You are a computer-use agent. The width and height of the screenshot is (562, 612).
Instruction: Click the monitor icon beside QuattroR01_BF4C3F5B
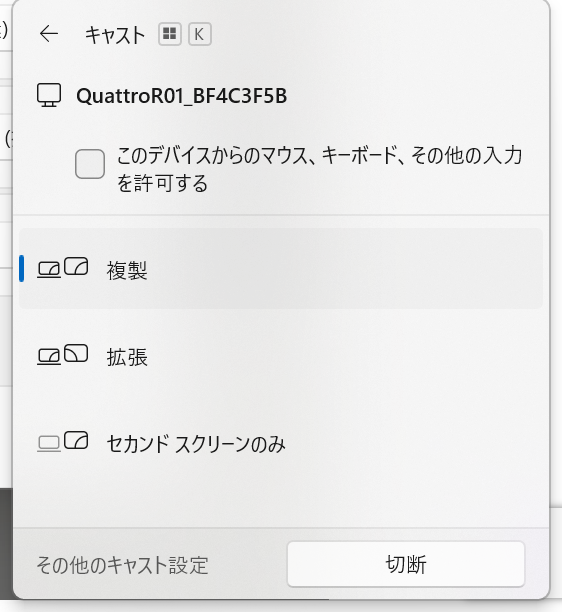49,95
